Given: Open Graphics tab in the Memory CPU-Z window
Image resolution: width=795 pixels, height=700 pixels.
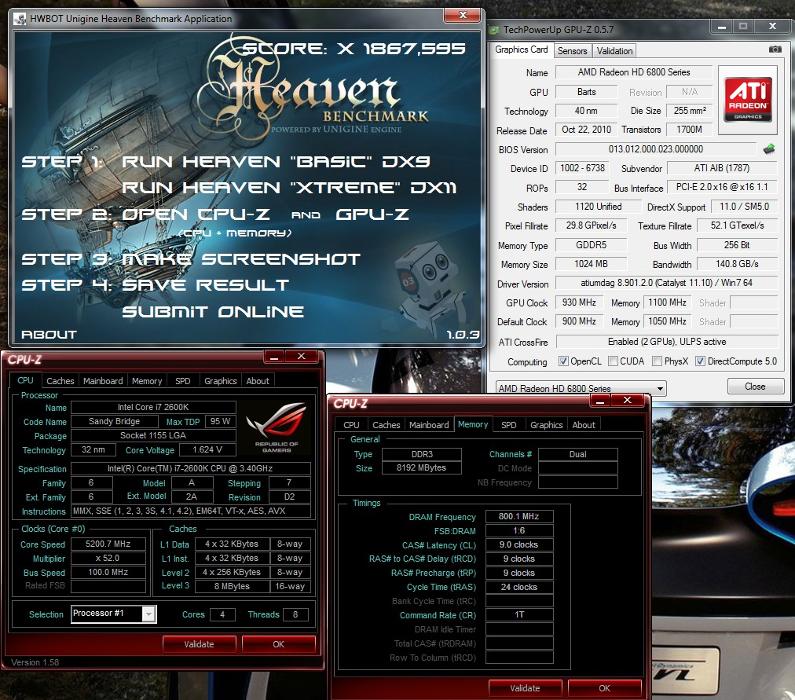Looking at the screenshot, I should [x=546, y=425].
